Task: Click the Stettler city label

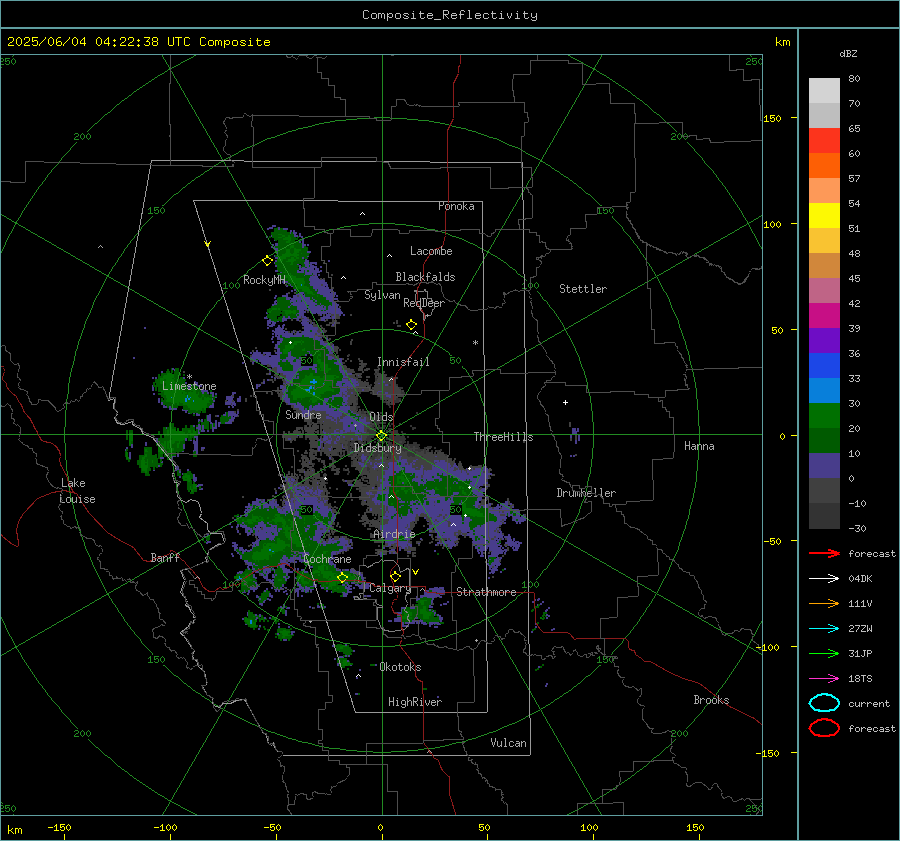Action: click(x=583, y=289)
